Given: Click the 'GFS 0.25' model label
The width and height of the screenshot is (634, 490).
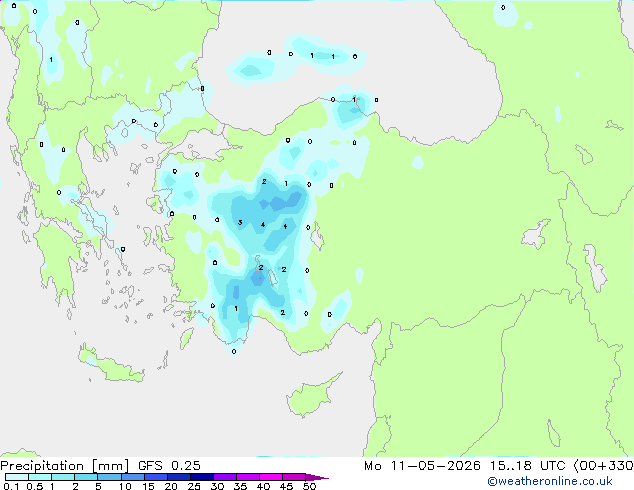Looking at the screenshot, I should 169,466.
